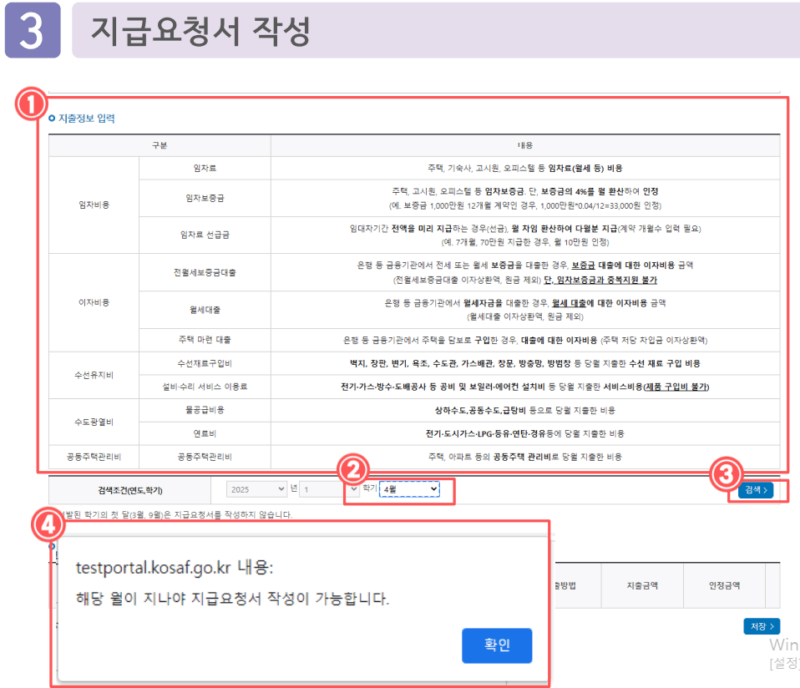Image resolution: width=800 pixels, height=688 pixels.
Task: Select the 연료비 row label
Action: [205, 434]
